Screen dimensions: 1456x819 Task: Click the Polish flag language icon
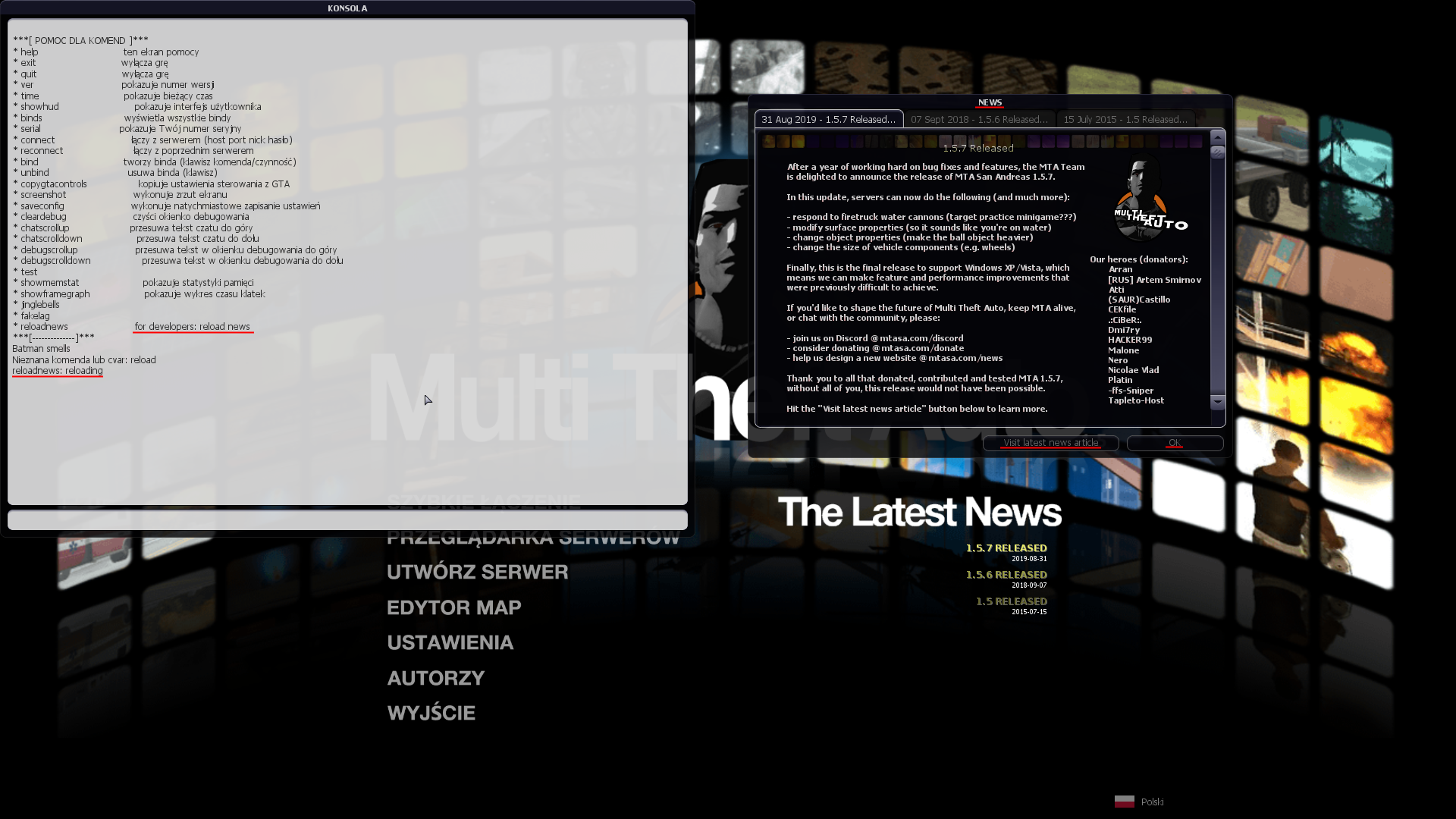[1124, 802]
